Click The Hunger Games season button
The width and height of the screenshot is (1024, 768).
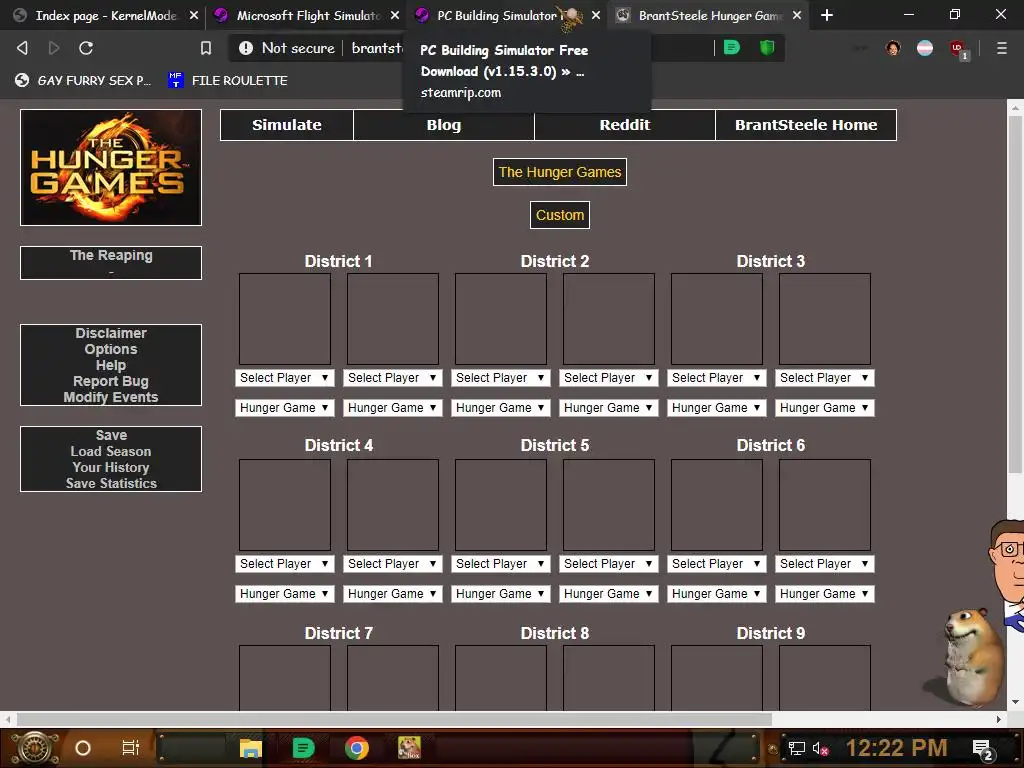tap(560, 172)
